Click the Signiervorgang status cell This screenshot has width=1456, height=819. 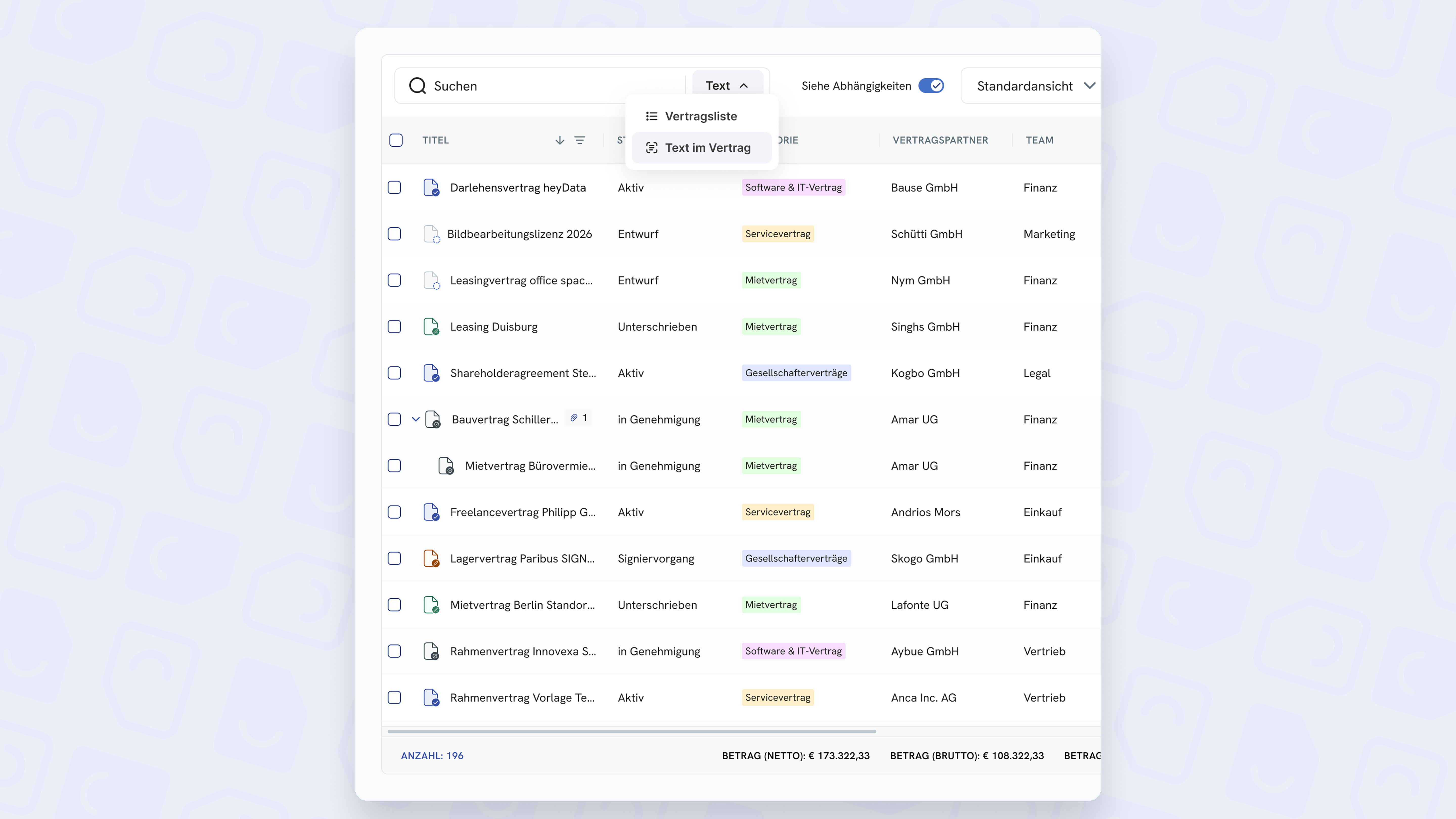(x=656, y=558)
